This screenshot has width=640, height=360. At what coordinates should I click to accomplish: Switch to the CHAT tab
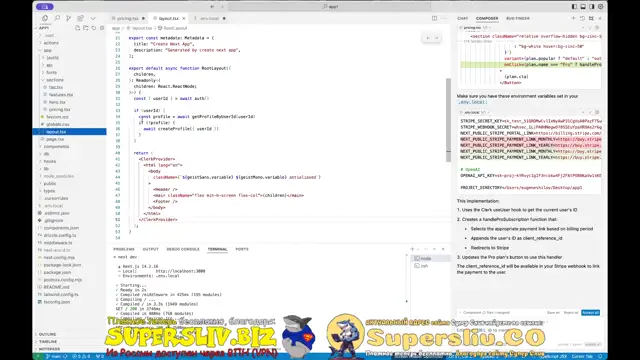pyautogui.click(x=463, y=18)
